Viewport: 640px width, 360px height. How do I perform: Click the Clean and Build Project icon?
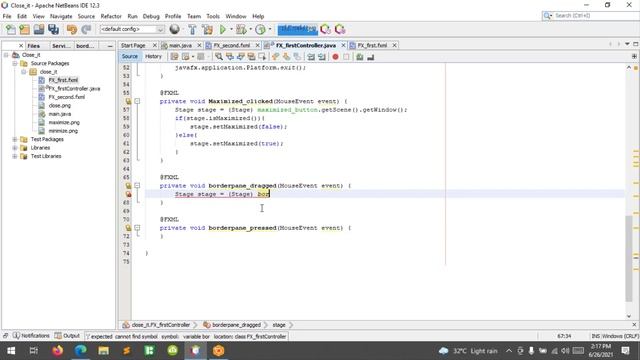coord(207,29)
